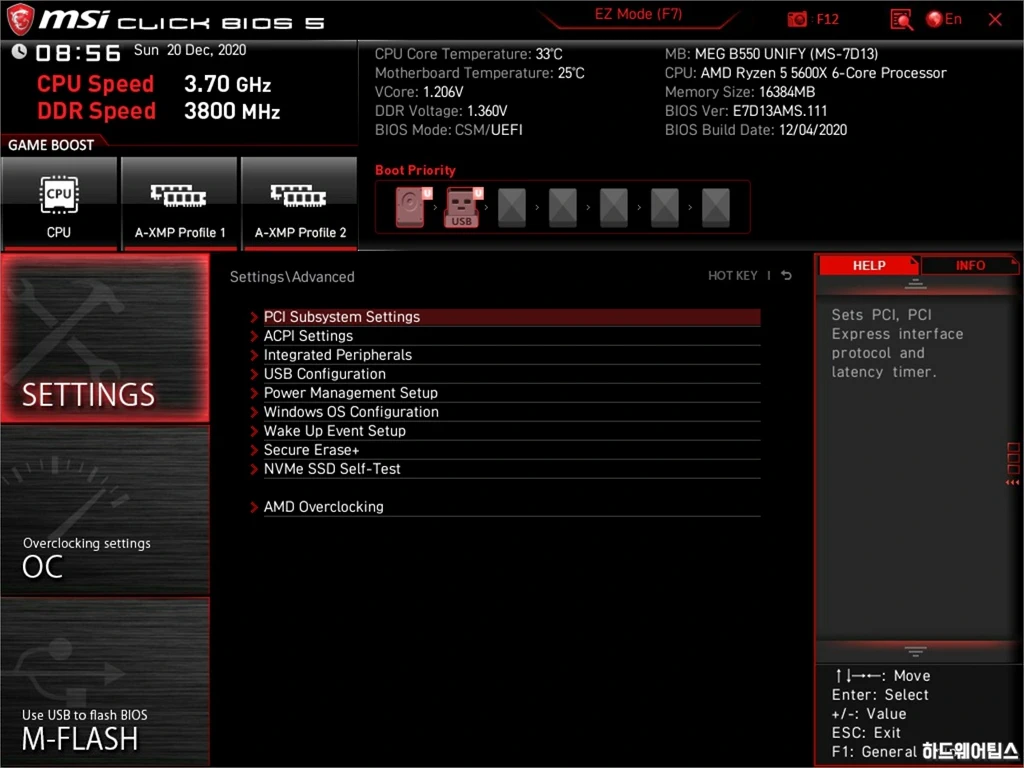The image size is (1024, 768).
Task: Click the fifth boot priority slot
Action: 613,208
